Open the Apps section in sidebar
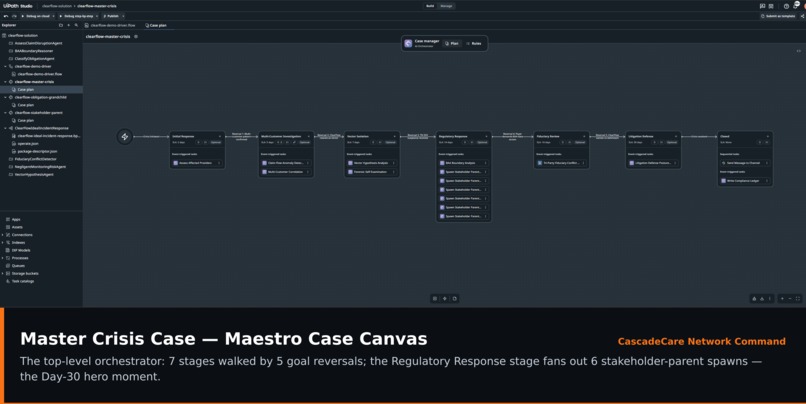Image resolution: width=806 pixels, height=404 pixels. [16, 219]
